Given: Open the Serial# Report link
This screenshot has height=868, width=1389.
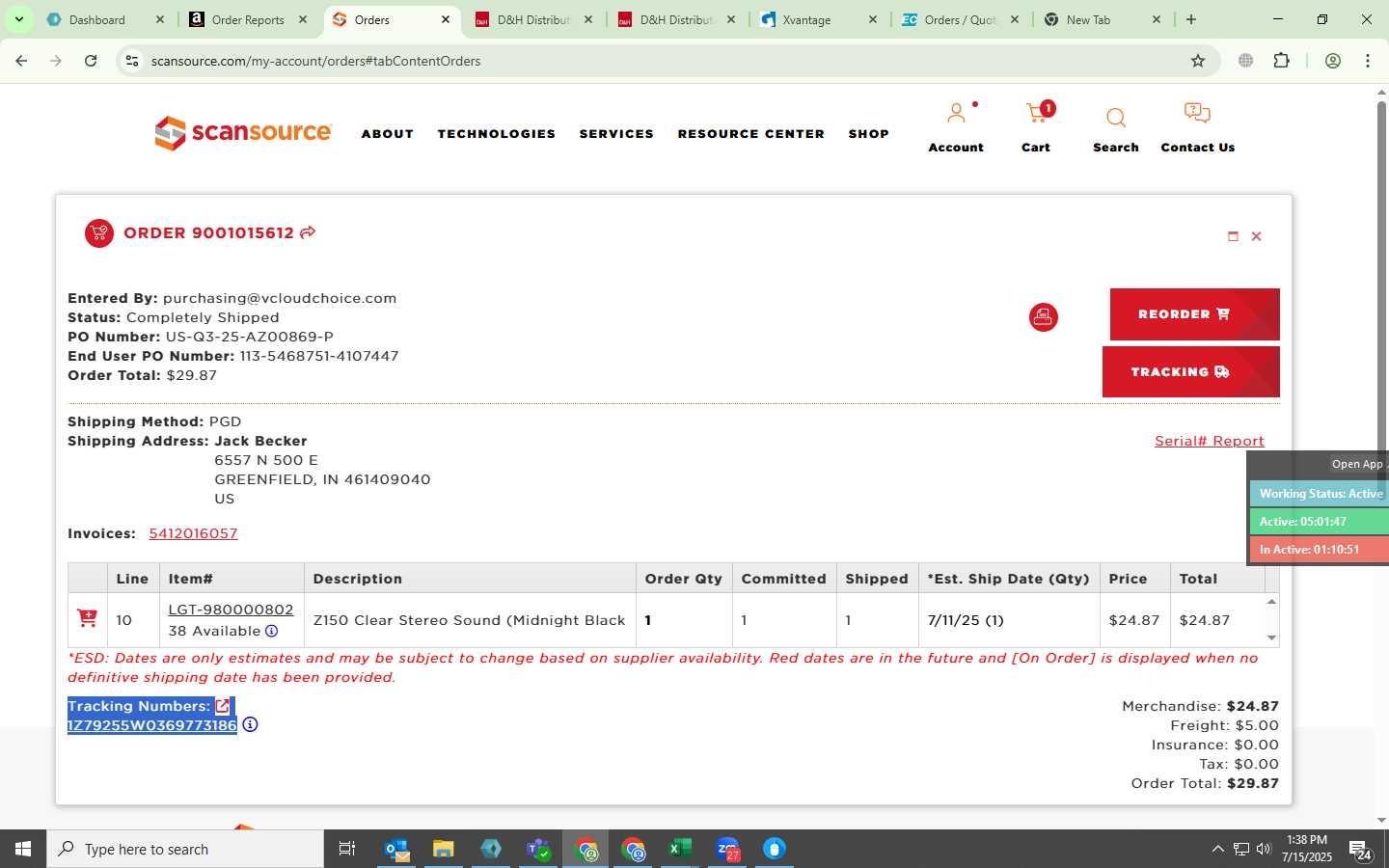Looking at the screenshot, I should pos(1210,441).
